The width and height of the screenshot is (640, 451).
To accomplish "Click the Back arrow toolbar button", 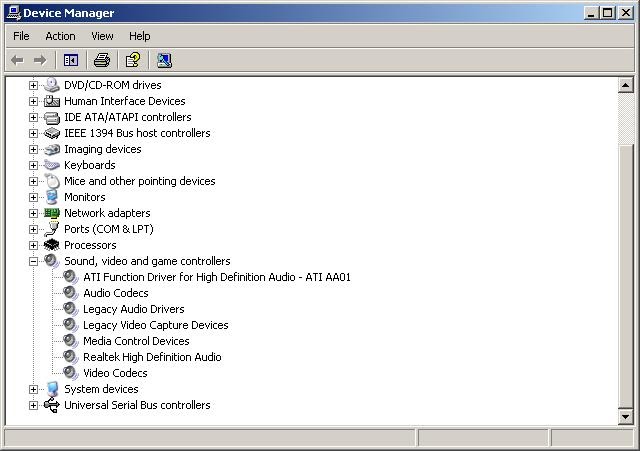I will point(17,60).
